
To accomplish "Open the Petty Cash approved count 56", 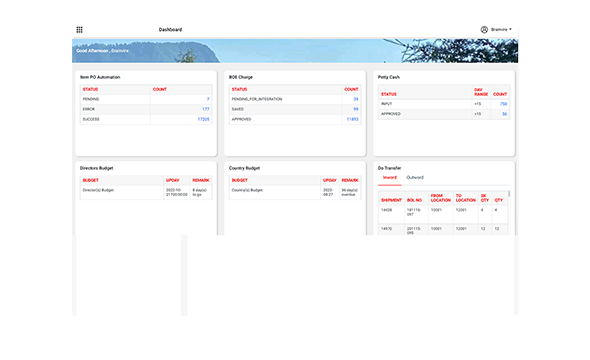I will click(504, 114).
